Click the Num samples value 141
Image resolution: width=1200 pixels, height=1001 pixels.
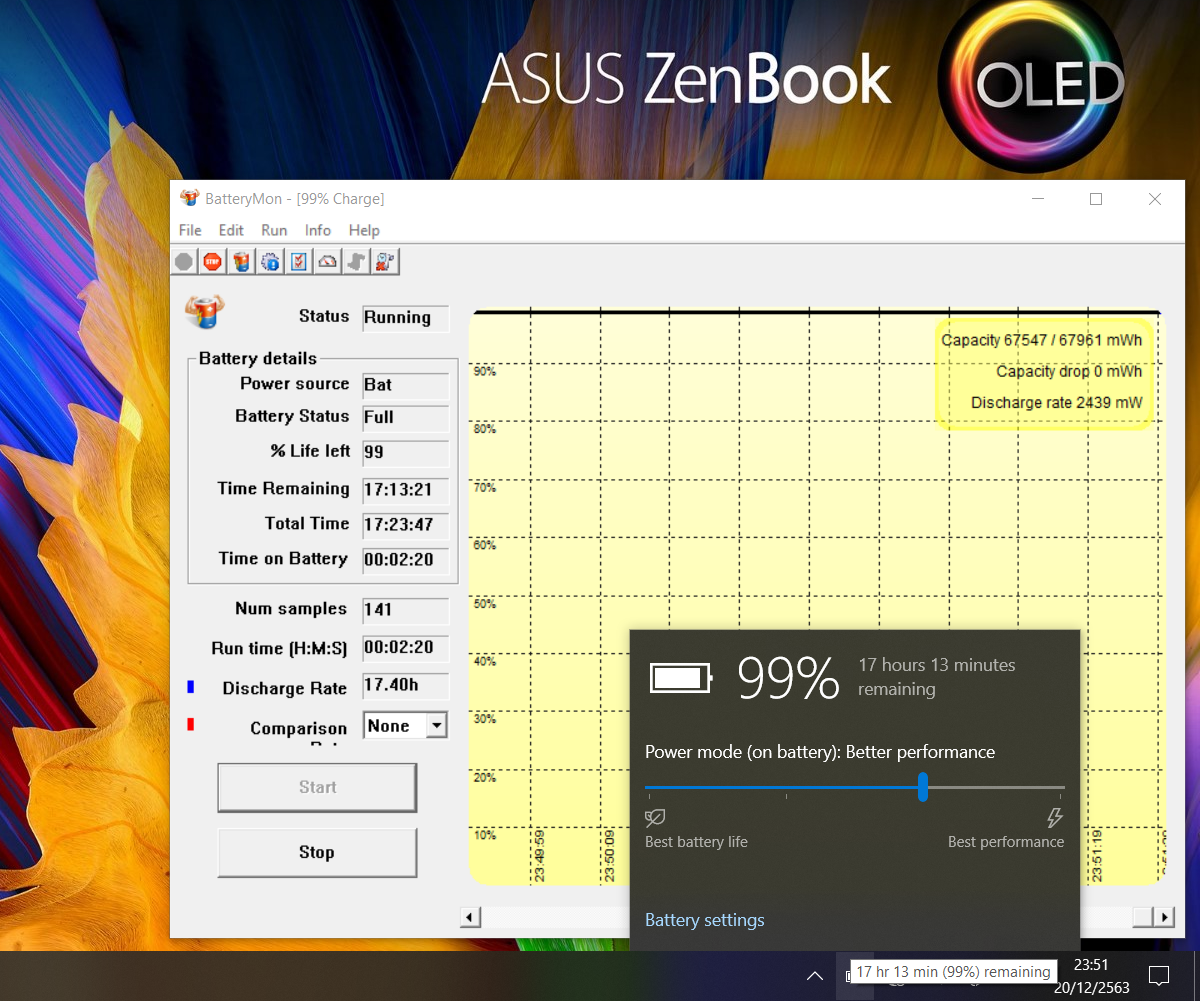(x=405, y=610)
